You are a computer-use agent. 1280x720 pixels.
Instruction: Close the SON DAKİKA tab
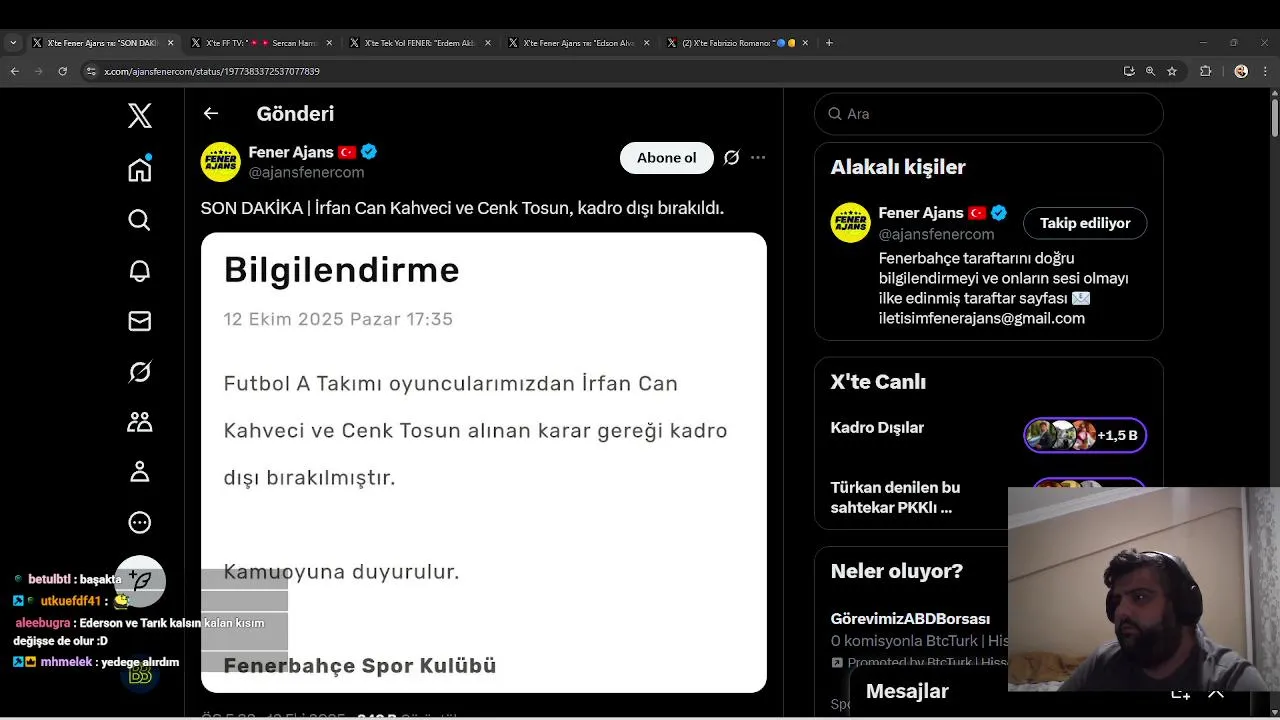click(x=170, y=43)
